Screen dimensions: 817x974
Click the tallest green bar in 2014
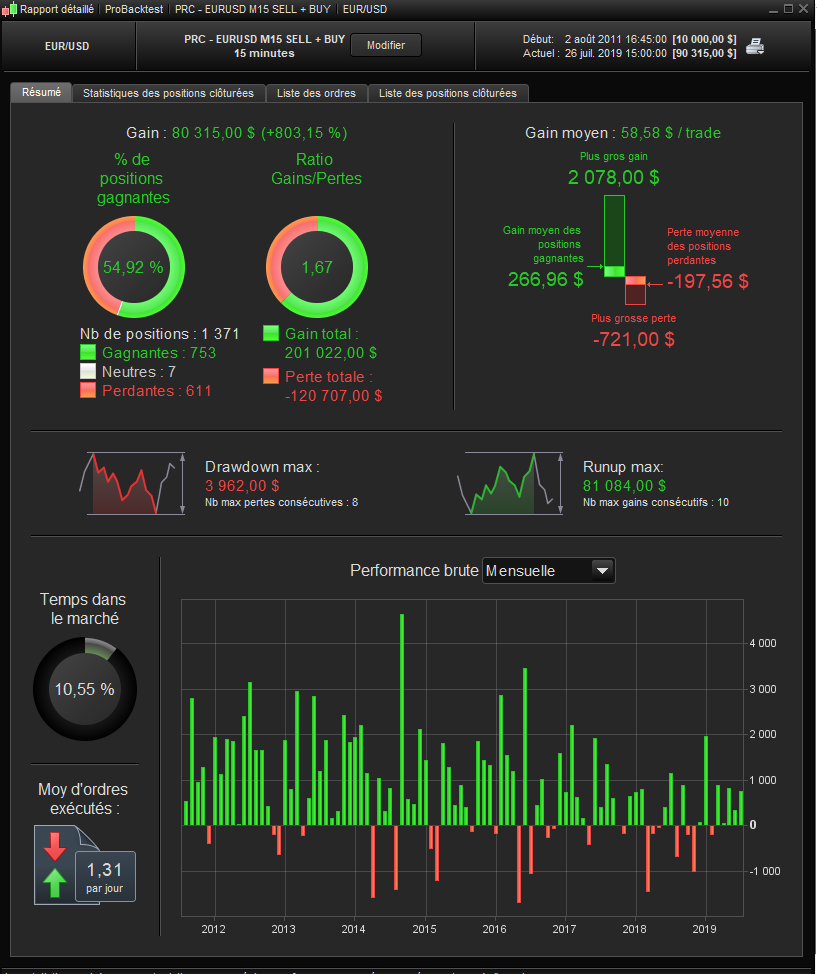402,719
